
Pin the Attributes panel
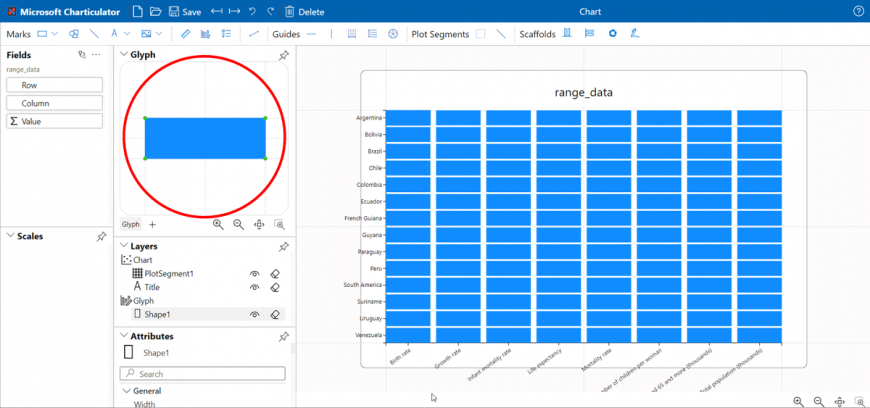tap(284, 336)
